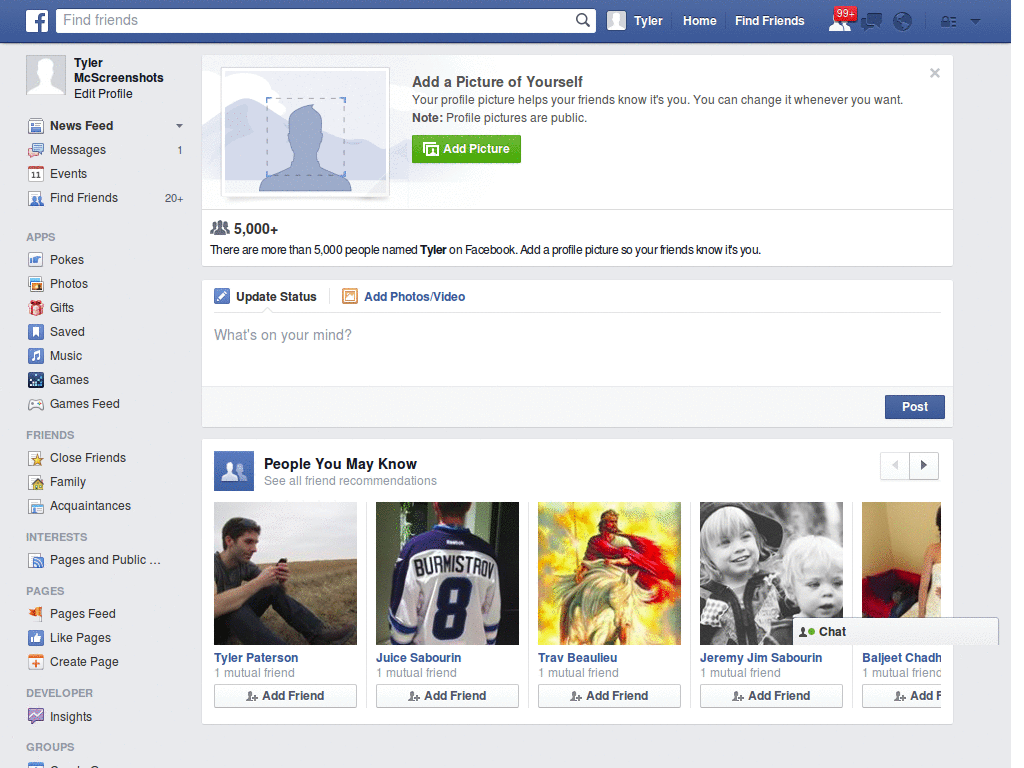Click the profile picture placeholder image
This screenshot has width=1024, height=768.
click(306, 133)
